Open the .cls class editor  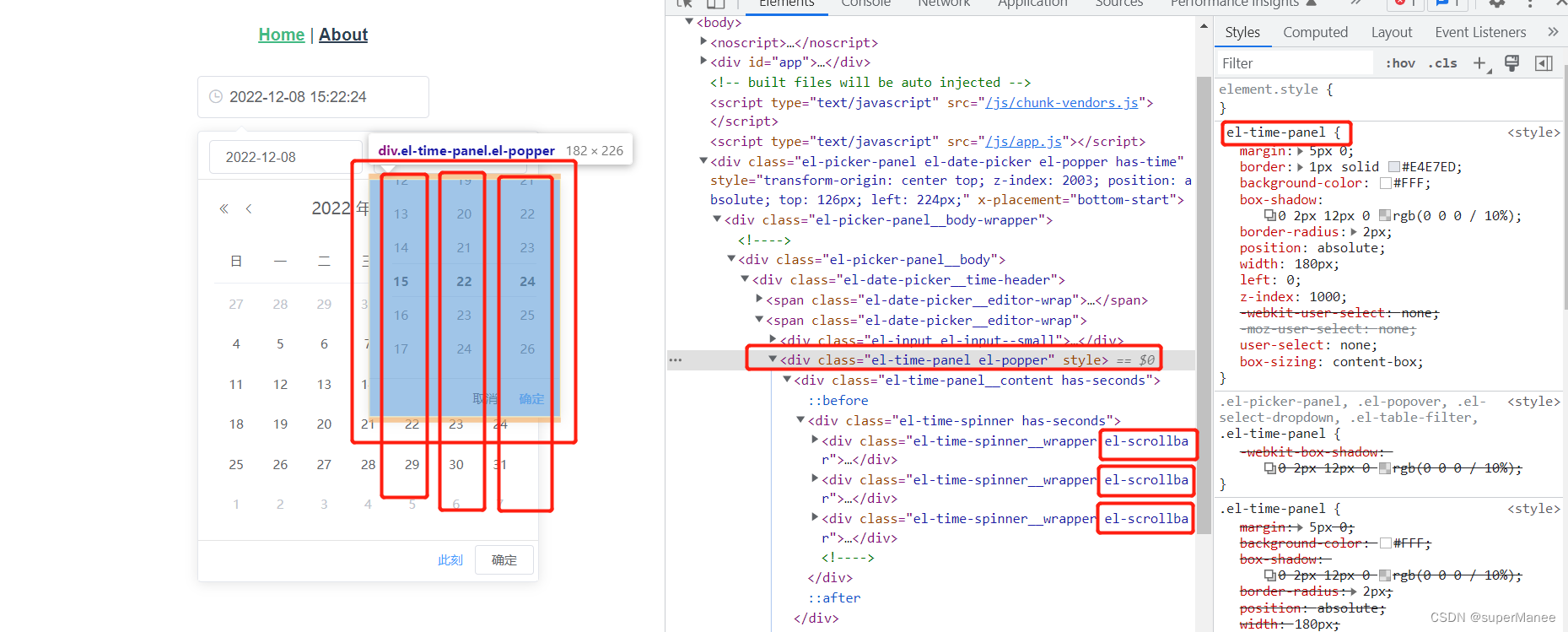(x=1443, y=63)
